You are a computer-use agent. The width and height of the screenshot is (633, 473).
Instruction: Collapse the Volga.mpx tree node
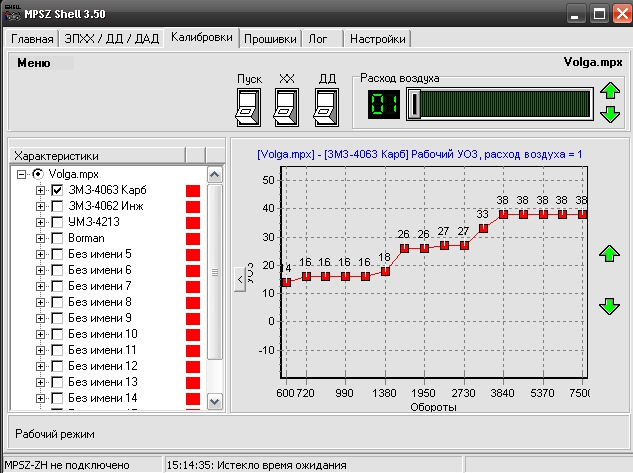(23, 174)
